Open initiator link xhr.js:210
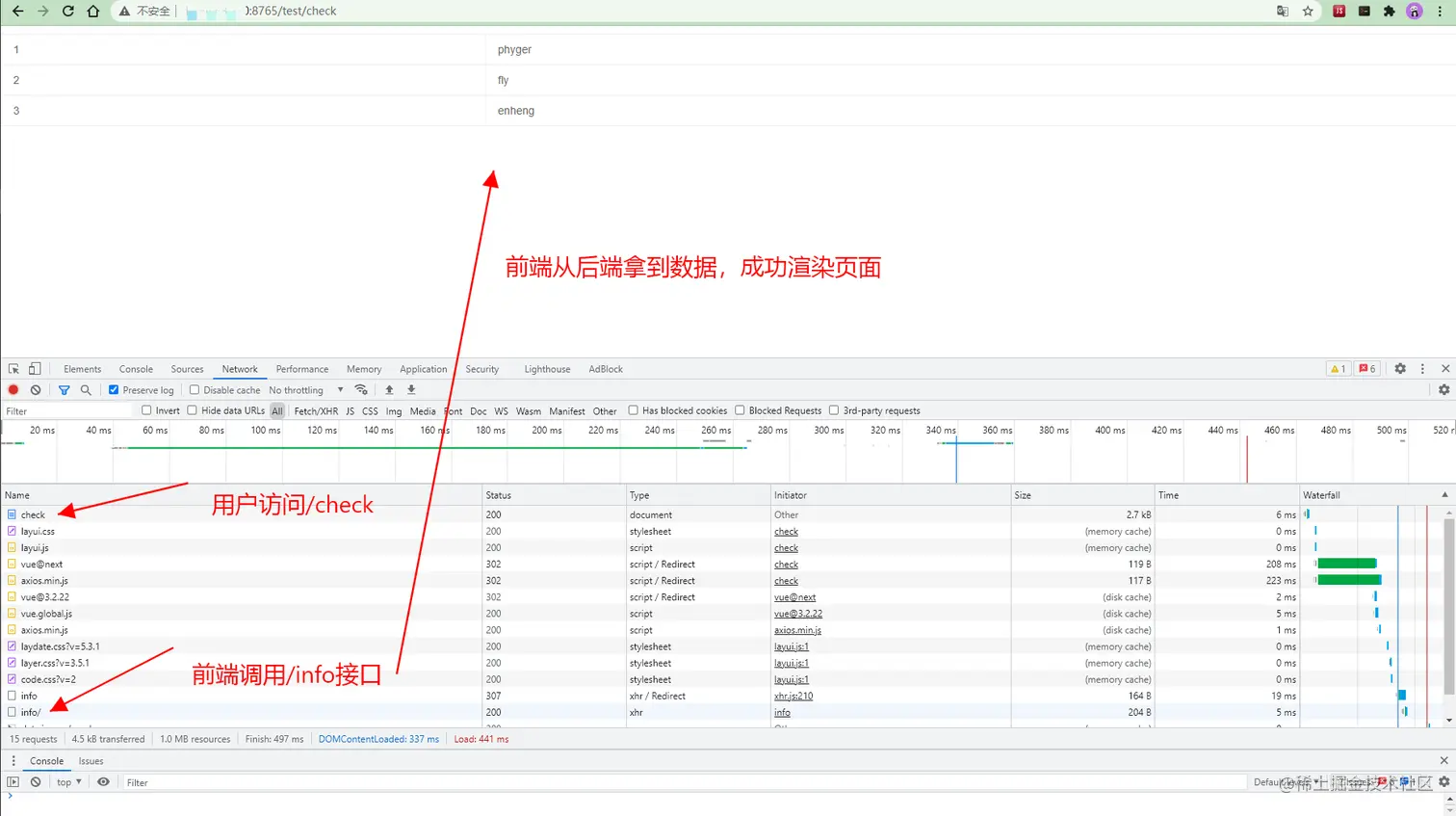1456x816 pixels. click(793, 696)
